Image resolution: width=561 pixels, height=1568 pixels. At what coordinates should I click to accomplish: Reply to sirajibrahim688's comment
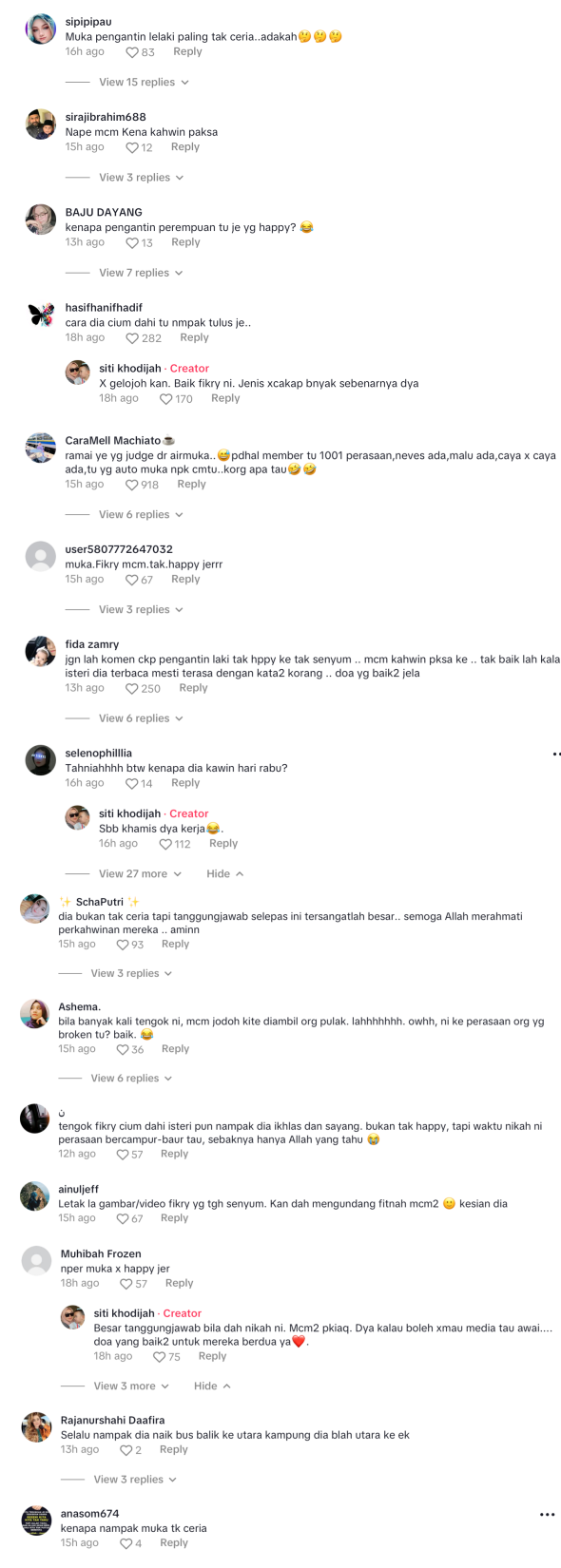pyautogui.click(x=185, y=147)
